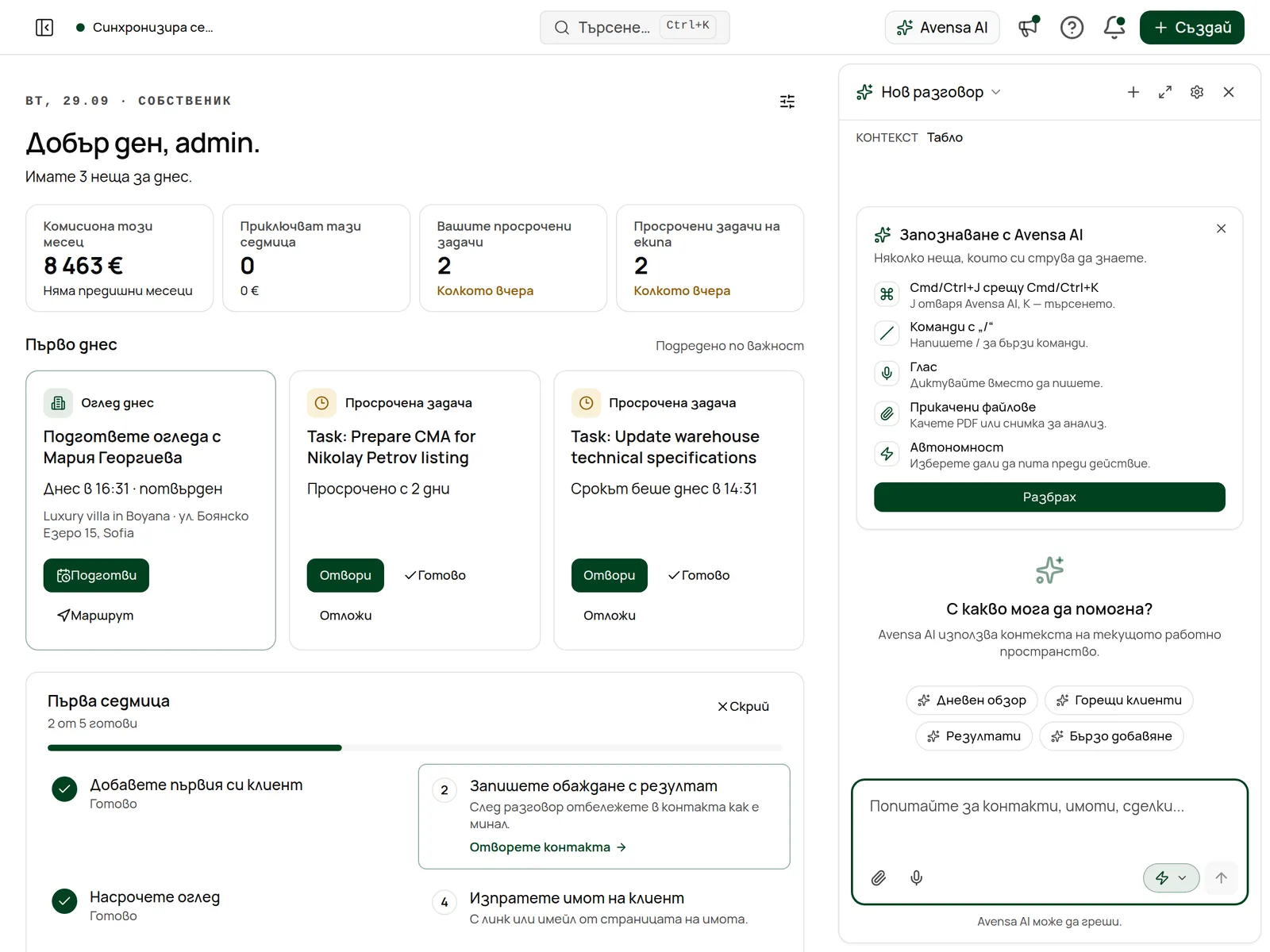The image size is (1270, 952).
Task: Open the Prepare CMA task with Отвори
Action: pyautogui.click(x=345, y=575)
